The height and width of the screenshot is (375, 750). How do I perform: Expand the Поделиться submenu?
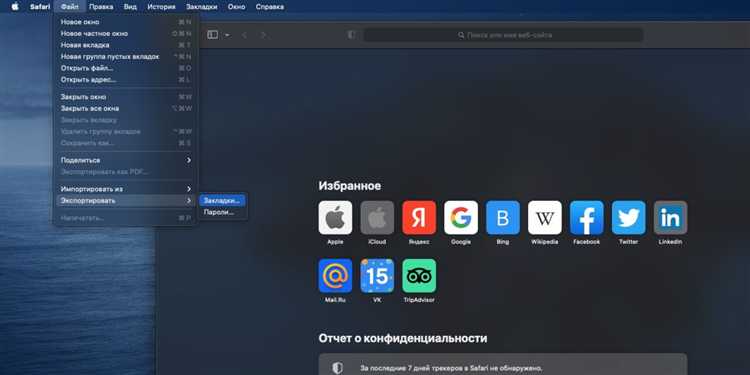pos(126,160)
